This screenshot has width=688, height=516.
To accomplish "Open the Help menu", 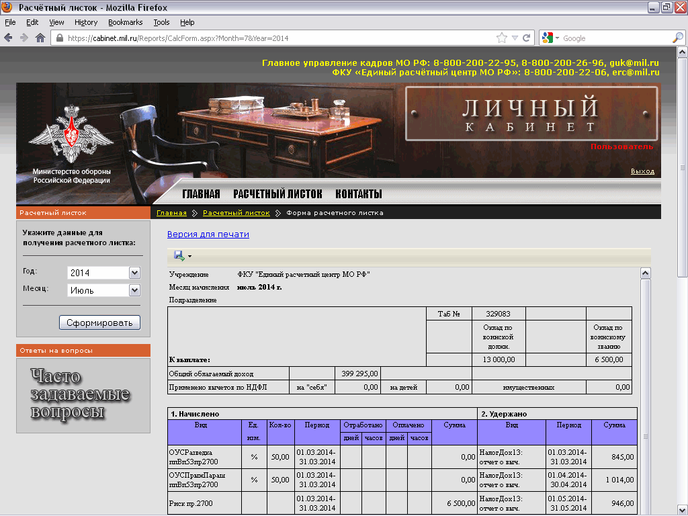I will (x=187, y=22).
